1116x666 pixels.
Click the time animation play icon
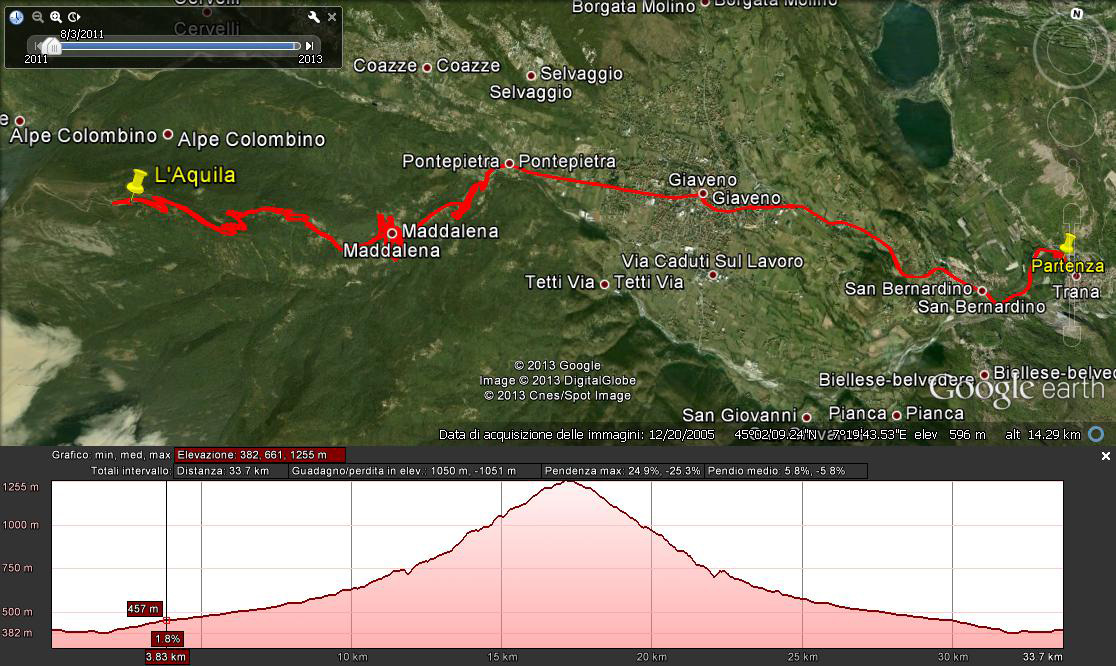[x=74, y=17]
